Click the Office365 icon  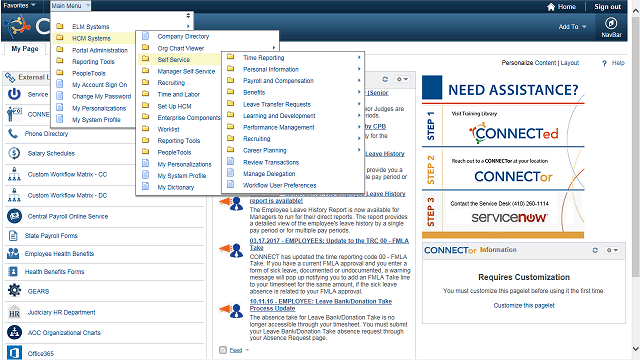(14, 353)
